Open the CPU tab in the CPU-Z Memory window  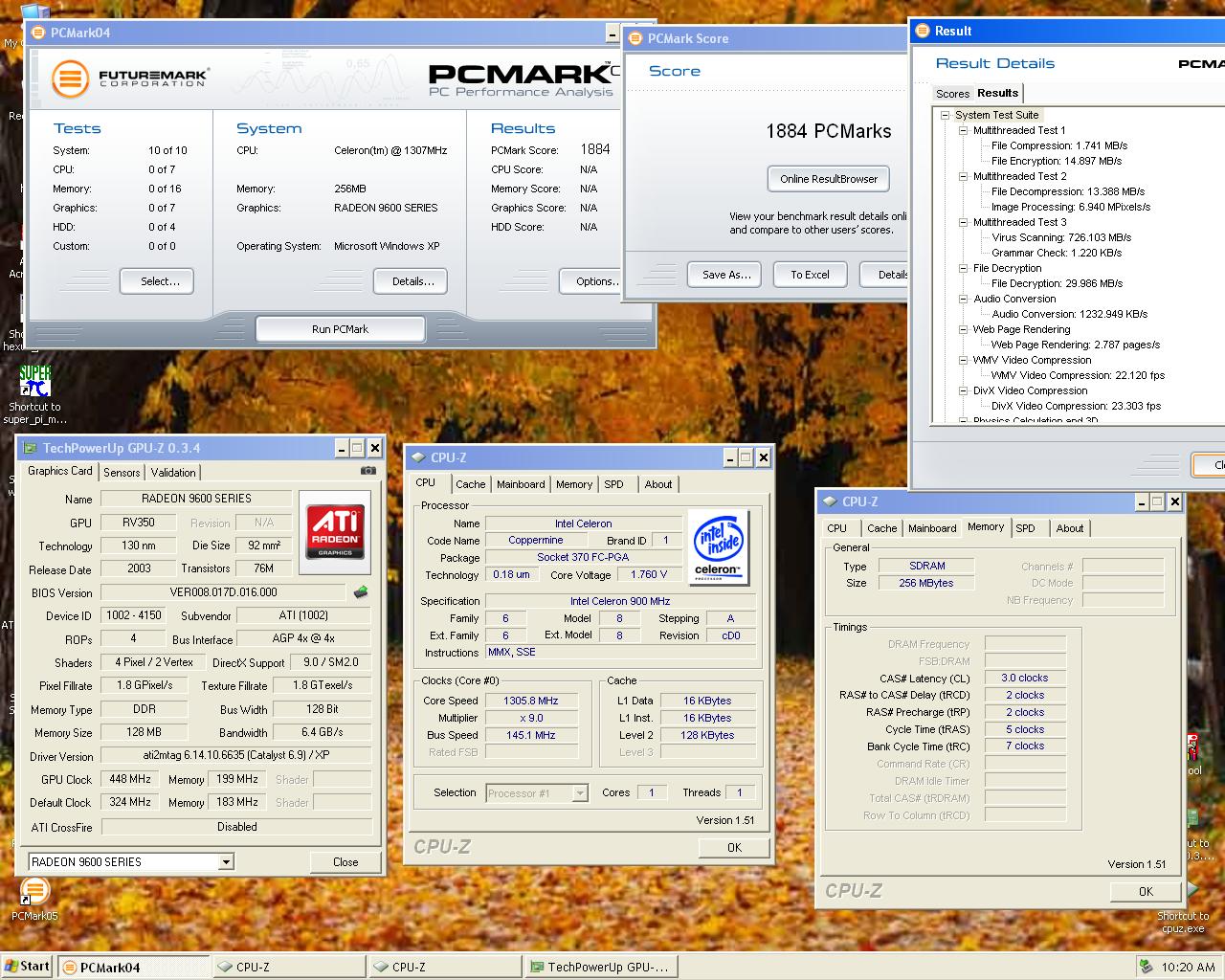[837, 528]
